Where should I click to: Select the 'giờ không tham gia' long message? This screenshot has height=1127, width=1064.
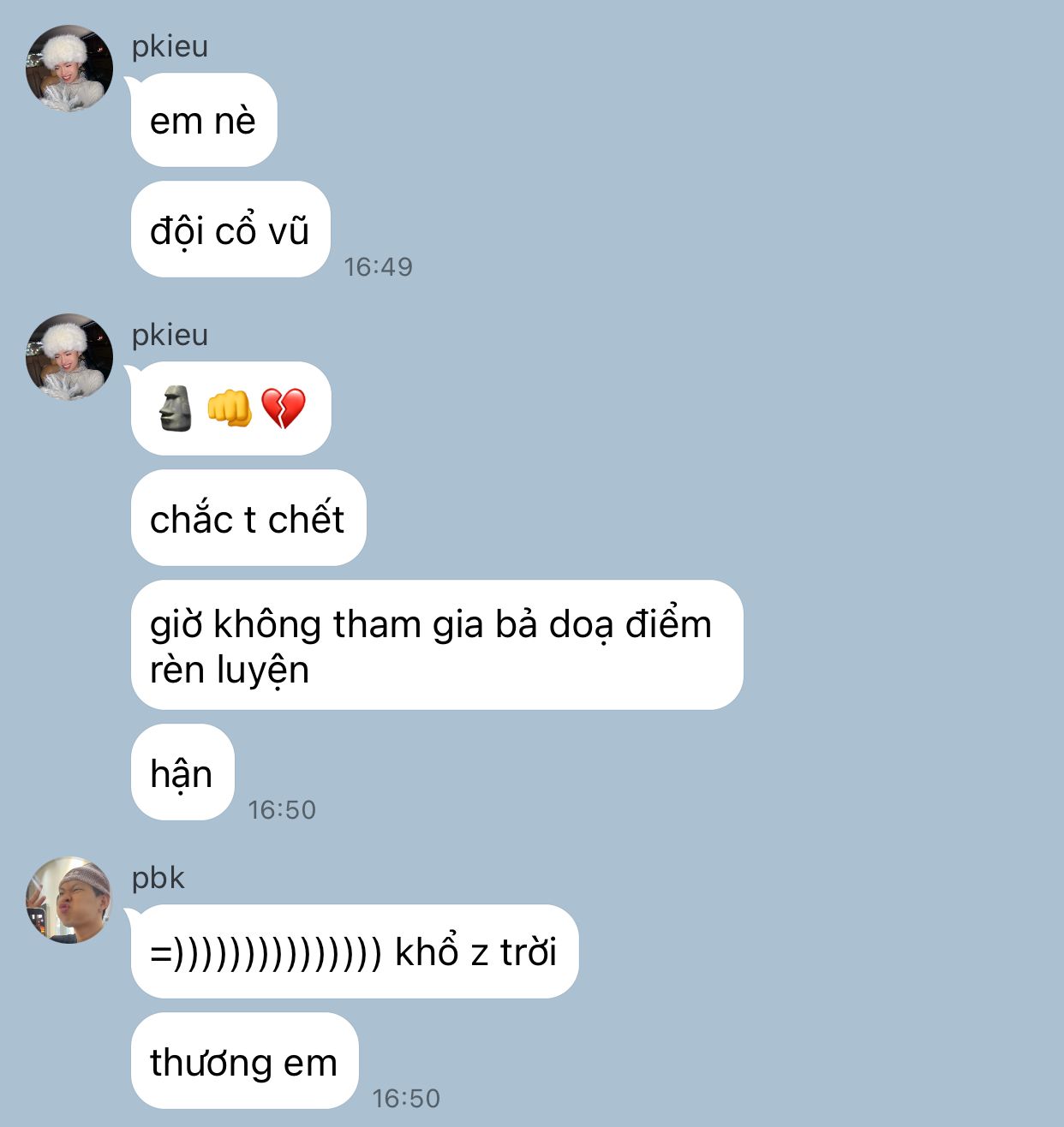(x=437, y=646)
